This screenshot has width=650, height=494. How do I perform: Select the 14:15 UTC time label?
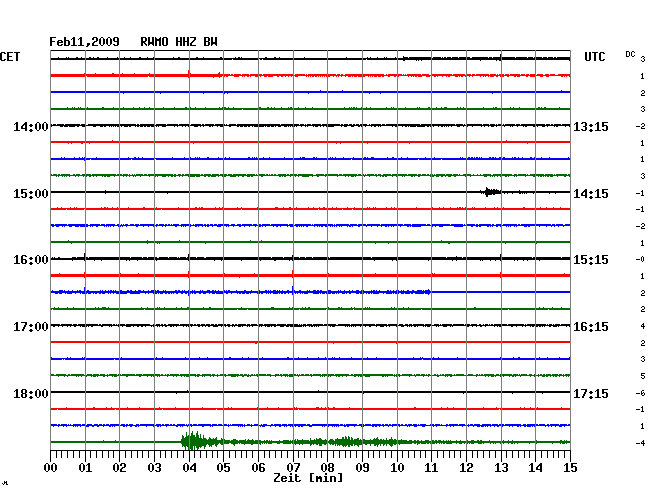coord(591,194)
